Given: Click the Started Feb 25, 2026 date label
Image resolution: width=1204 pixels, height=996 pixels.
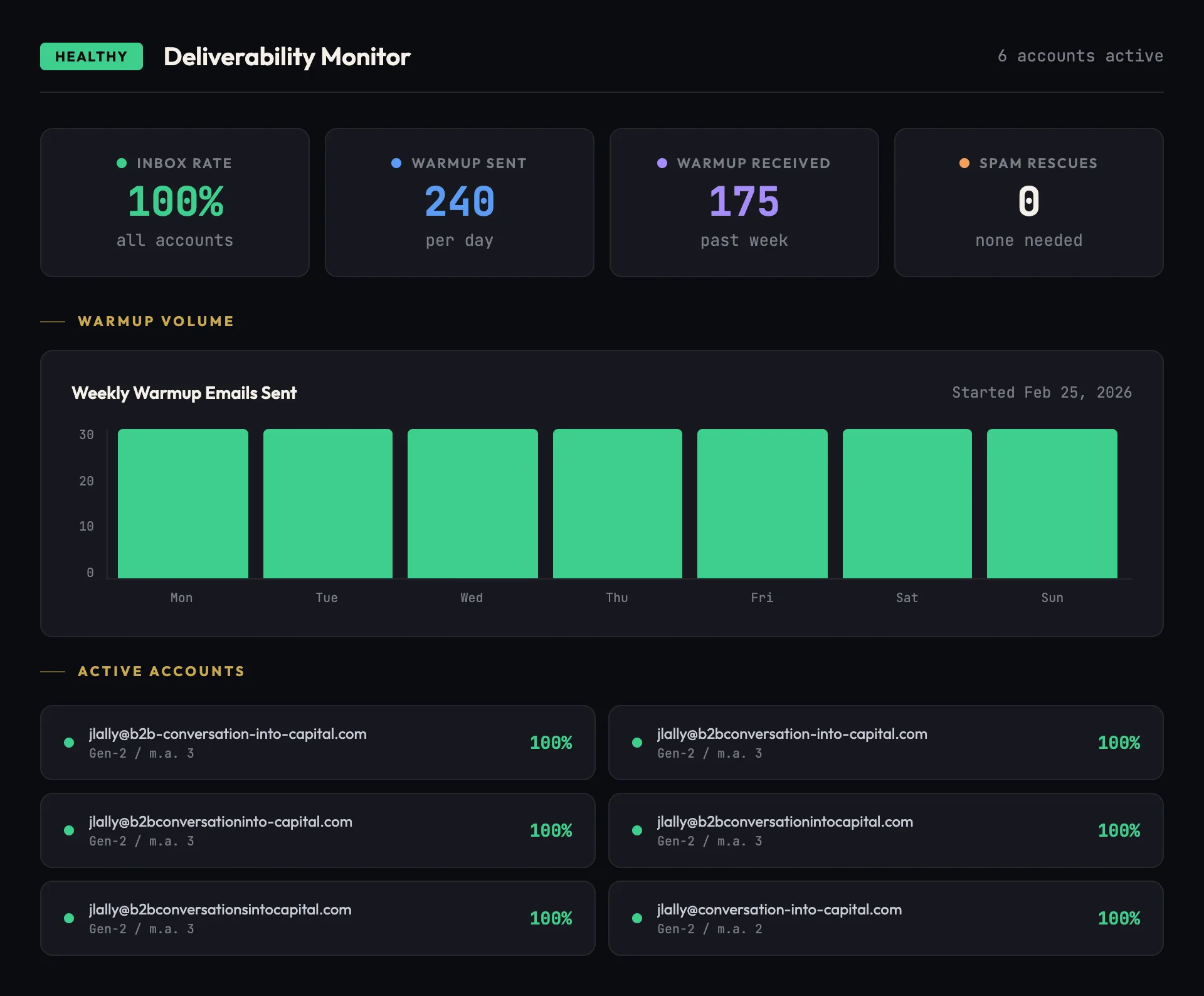Looking at the screenshot, I should [1042, 393].
